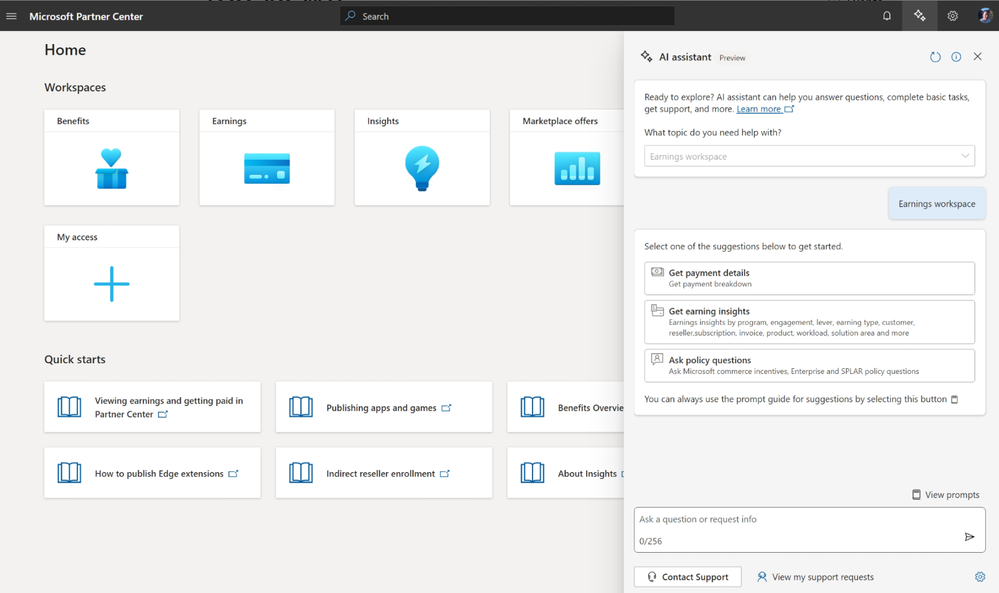
Task: Click the Preview label beside AI assistant
Action: pyautogui.click(x=732, y=58)
